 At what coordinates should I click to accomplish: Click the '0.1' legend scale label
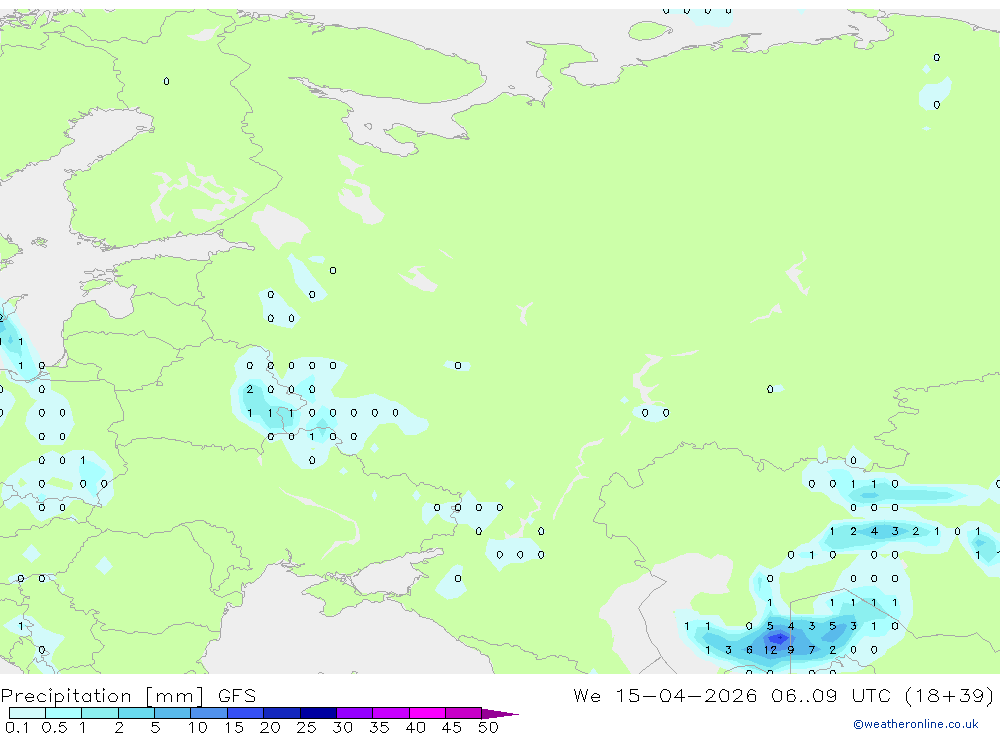pyautogui.click(x=16, y=727)
